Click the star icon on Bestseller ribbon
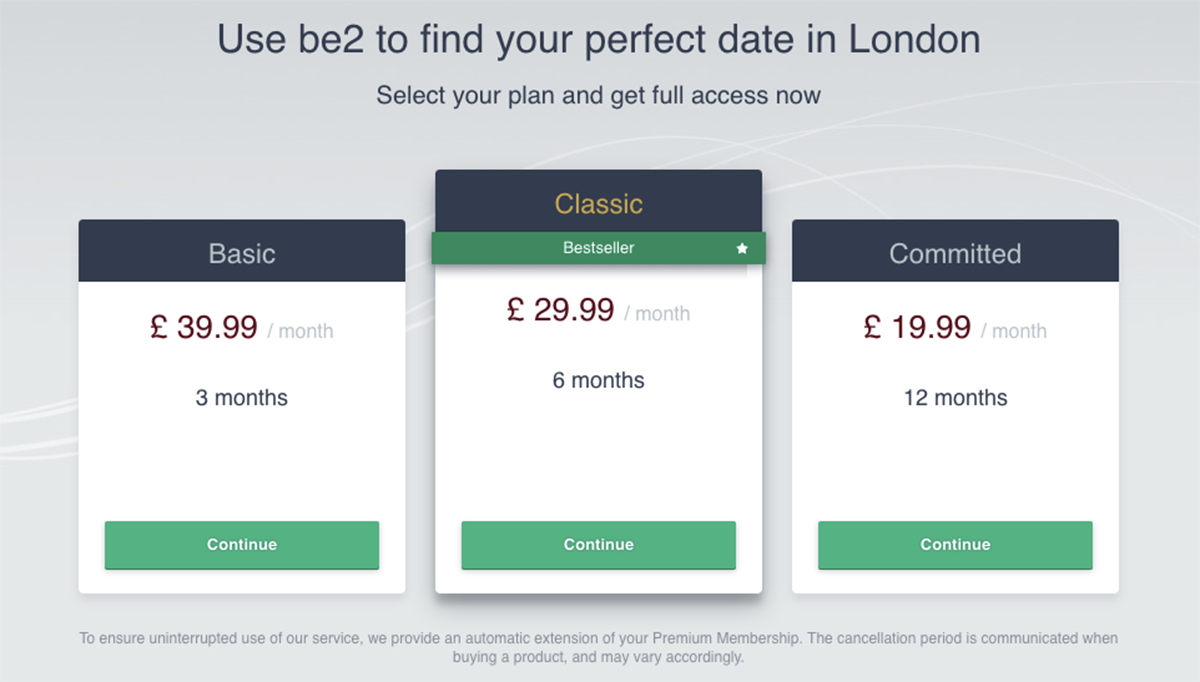This screenshot has height=682, width=1200. coord(742,248)
